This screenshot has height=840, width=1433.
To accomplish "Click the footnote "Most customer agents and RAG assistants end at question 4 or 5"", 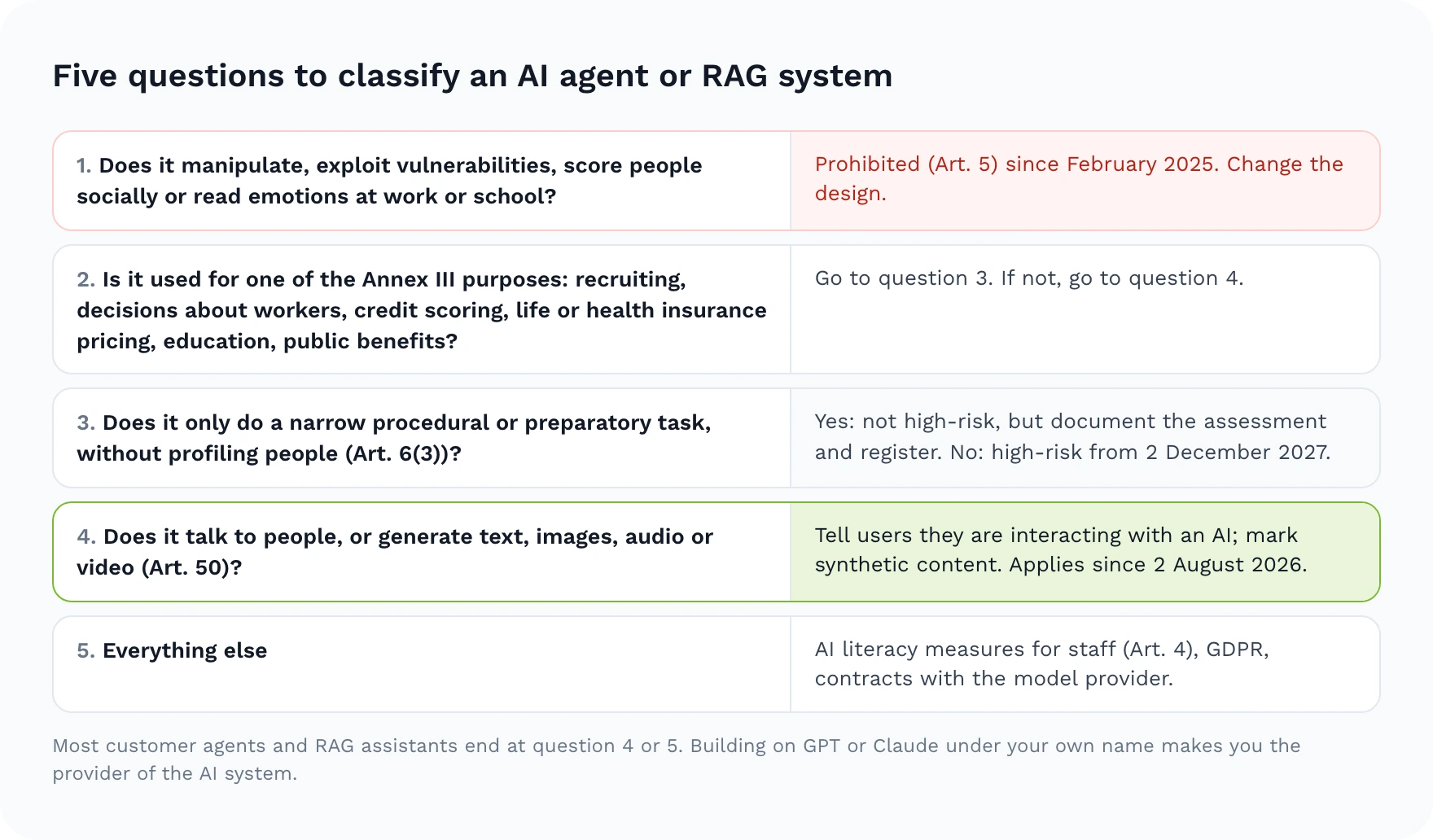I will 677,759.
